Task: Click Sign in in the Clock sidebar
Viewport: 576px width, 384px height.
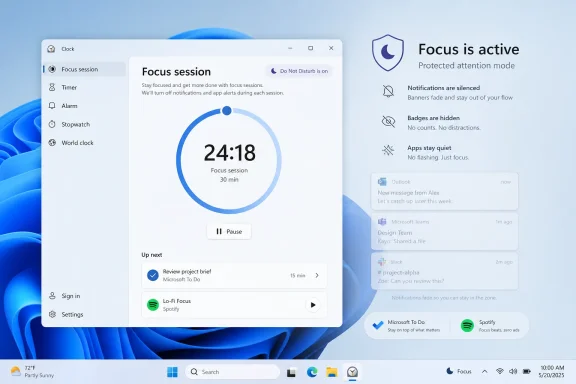Action: point(84,296)
